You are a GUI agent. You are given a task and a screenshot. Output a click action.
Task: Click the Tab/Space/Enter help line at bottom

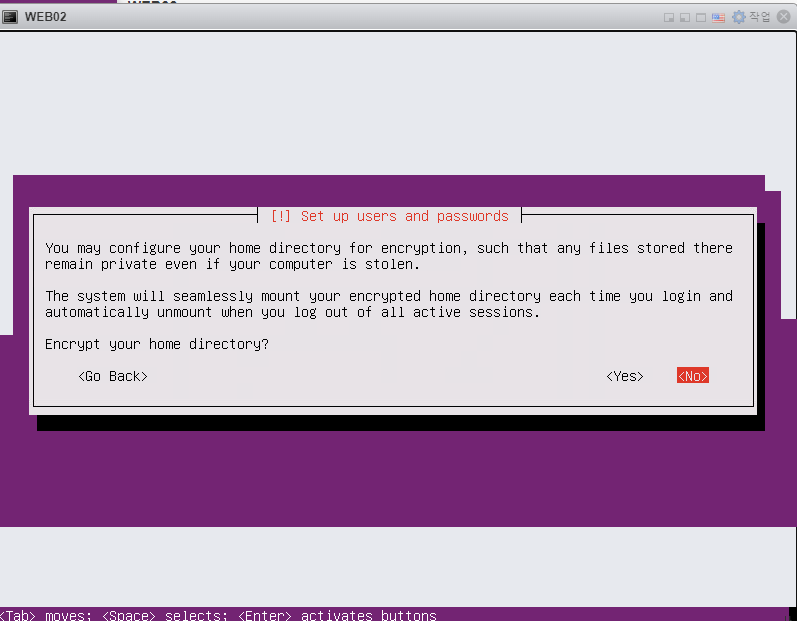[218, 615]
